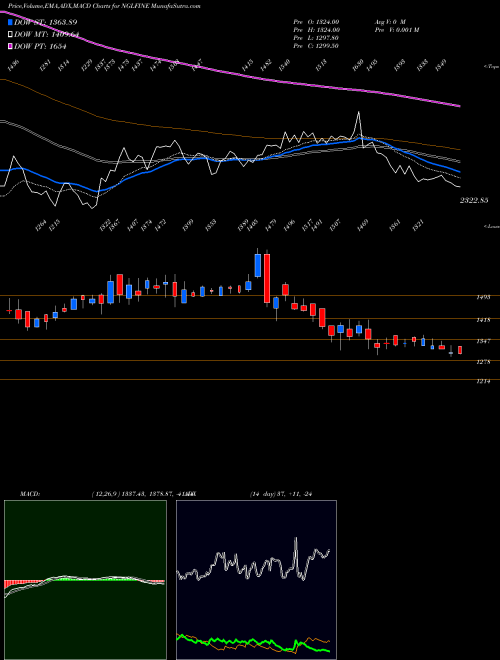Click the white DOW MT legend swatch
Screen dimensions: 500x660
tap(10, 35)
